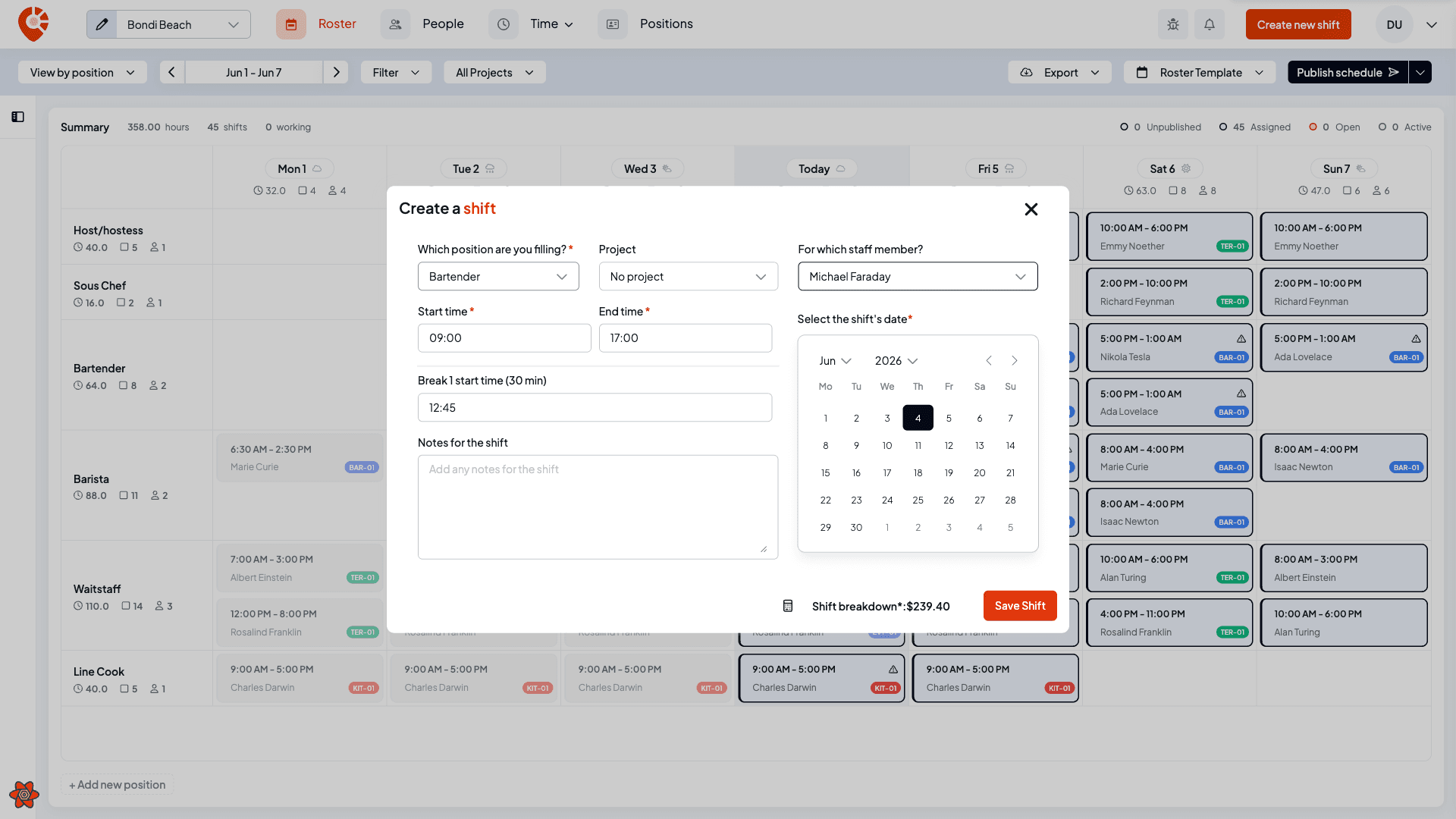Open Isaac Newton's Sunday 8:00 AM shift

[1344, 458]
